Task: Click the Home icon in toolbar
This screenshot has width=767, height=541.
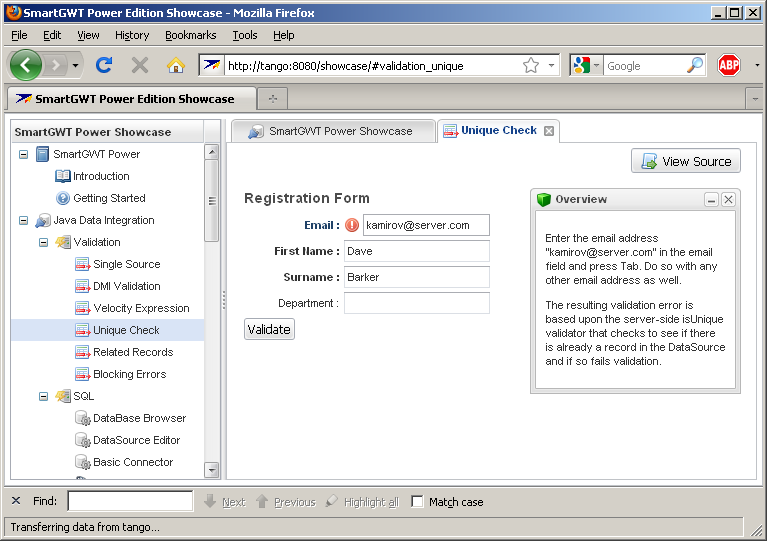Action: point(176,65)
